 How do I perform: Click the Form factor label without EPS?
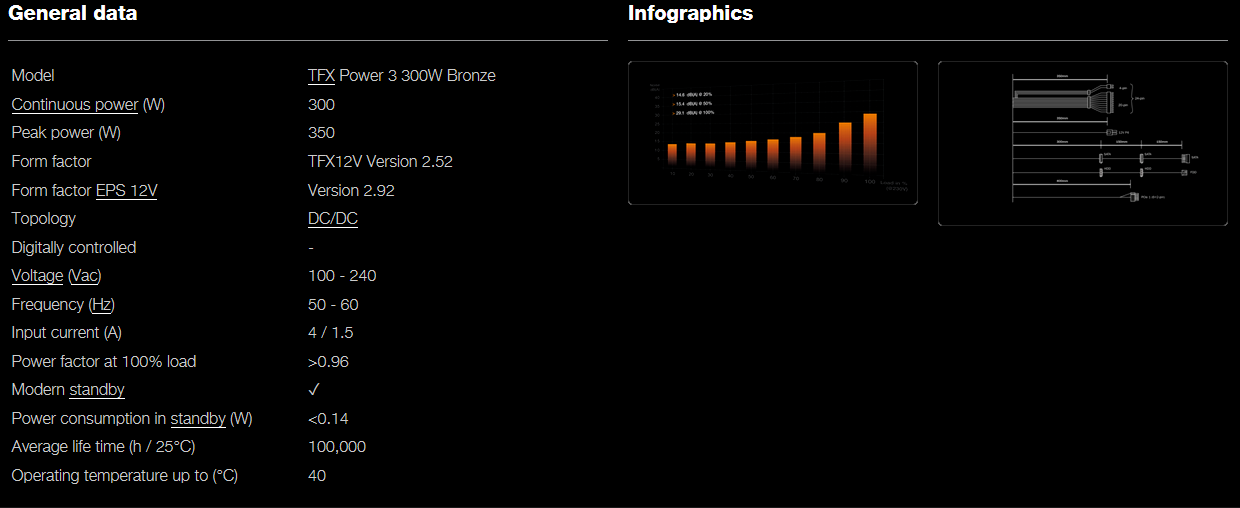click(51, 161)
